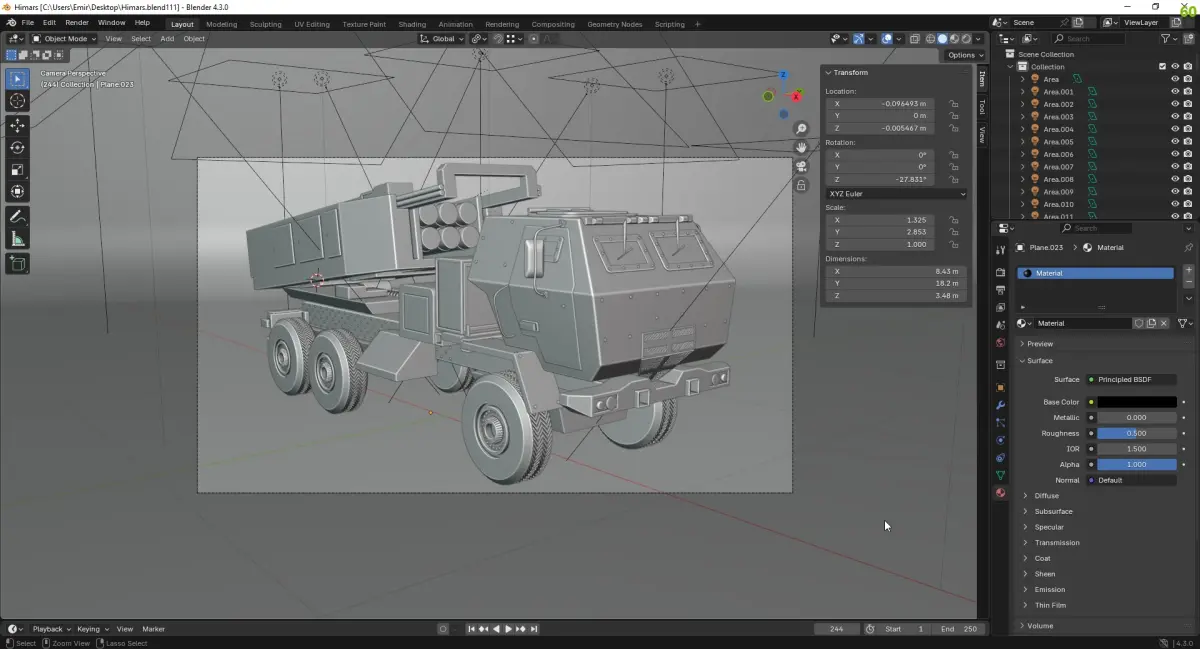Image resolution: width=1200 pixels, height=649 pixels.
Task: Open the Tool properties tab
Action: (x=1000, y=249)
